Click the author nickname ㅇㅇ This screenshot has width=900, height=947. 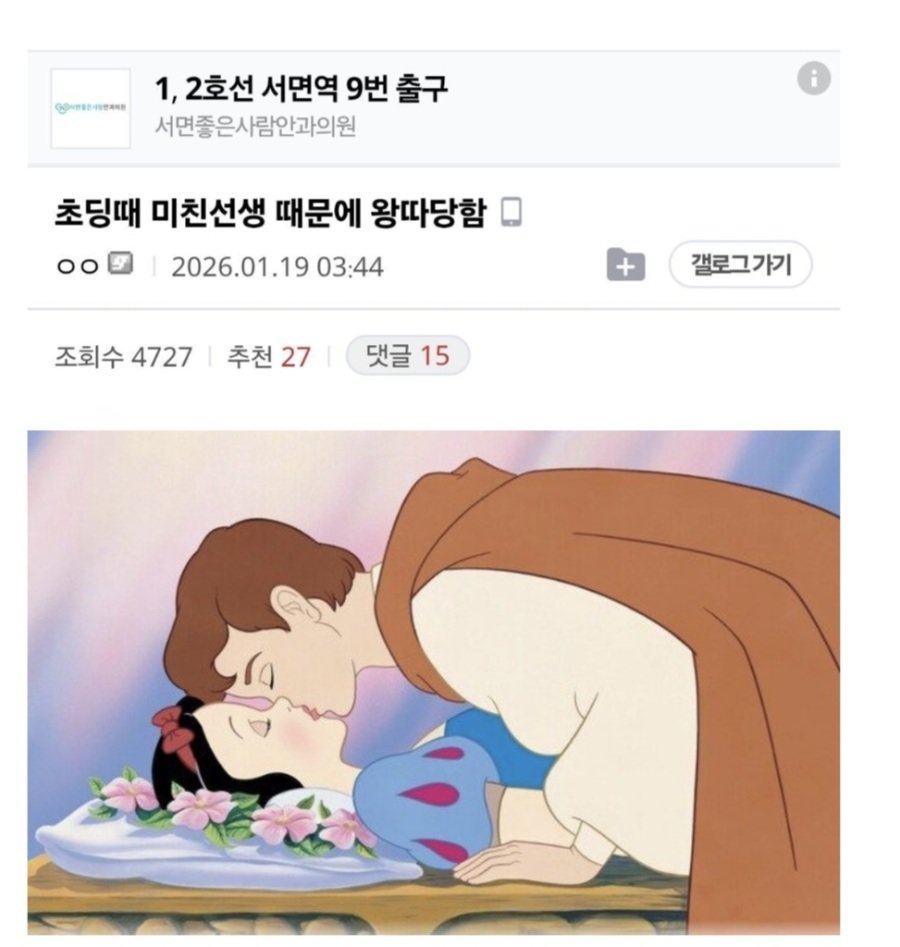point(77,266)
